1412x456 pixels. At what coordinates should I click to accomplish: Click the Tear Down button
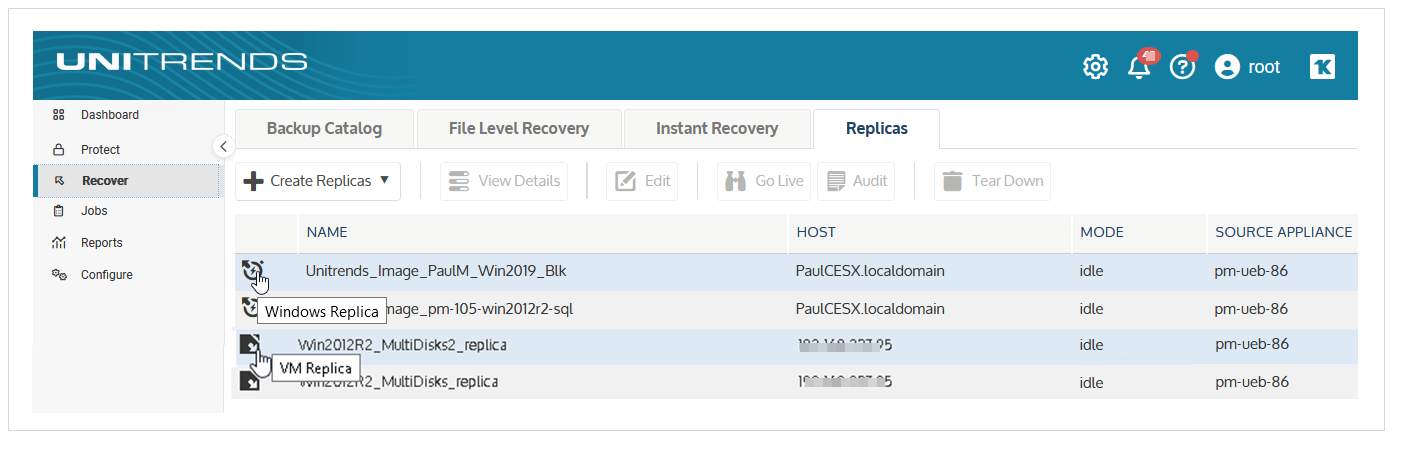click(992, 181)
